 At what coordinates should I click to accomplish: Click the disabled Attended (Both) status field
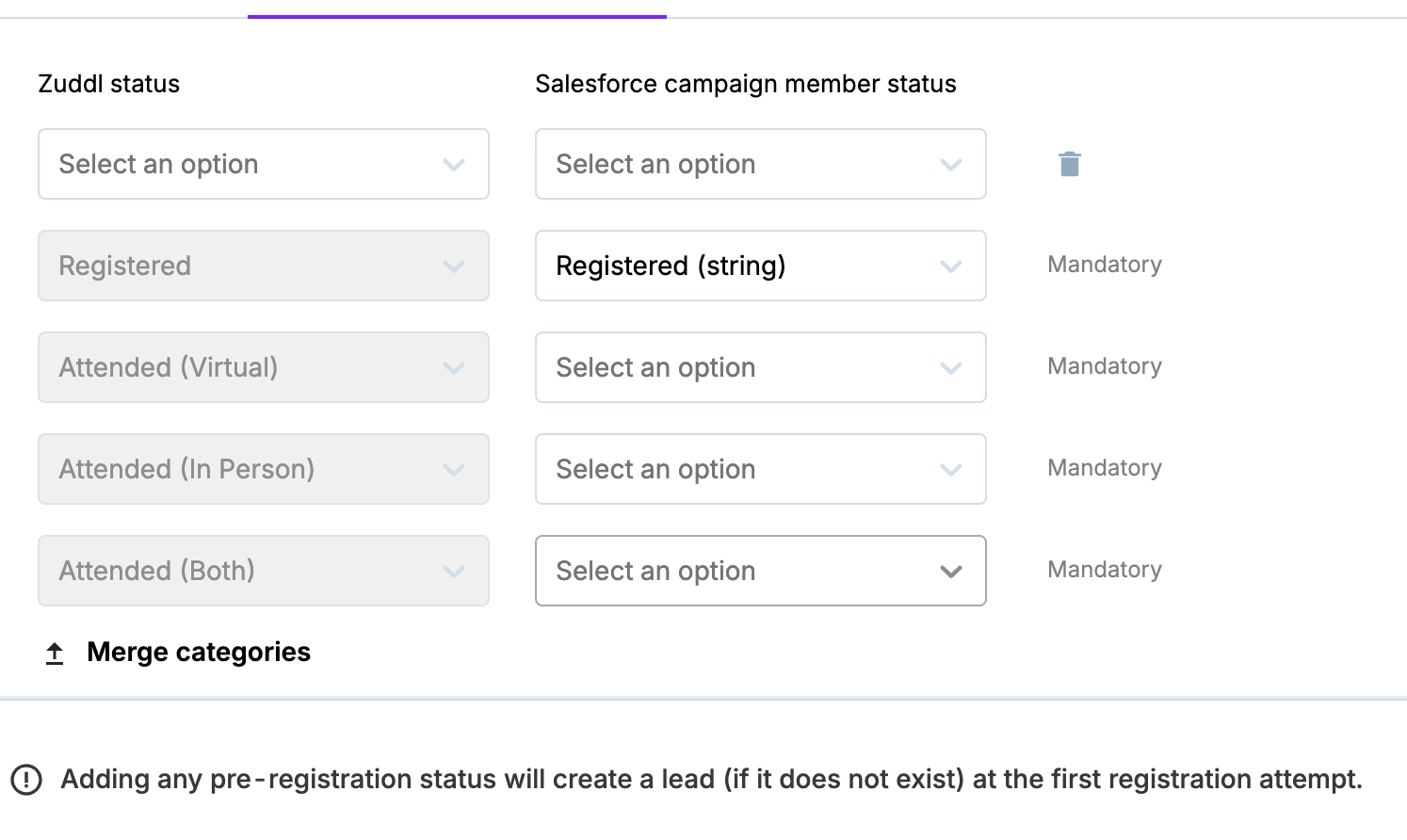pos(263,571)
